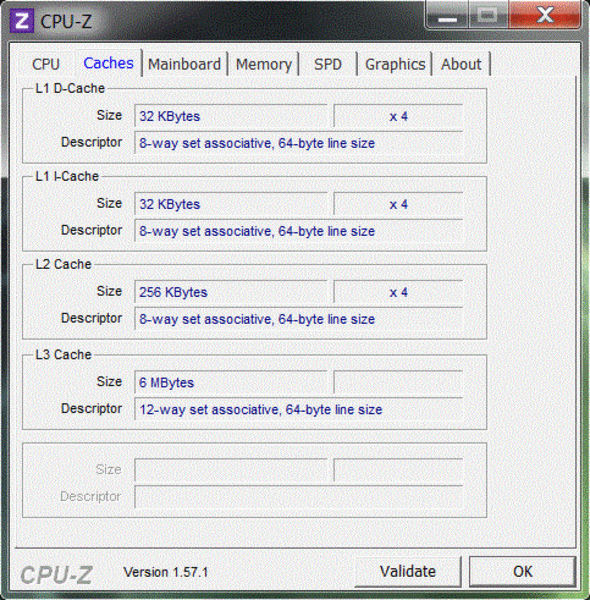This screenshot has height=600, width=590.
Task: Click the L1 I-Cache group label
Action: pyautogui.click(x=67, y=176)
